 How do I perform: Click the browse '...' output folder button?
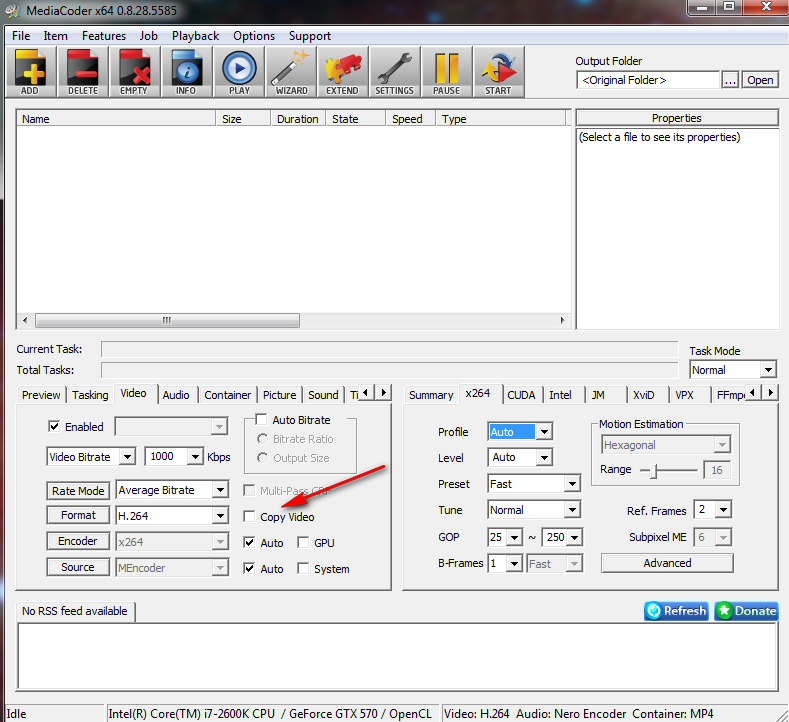coord(730,80)
